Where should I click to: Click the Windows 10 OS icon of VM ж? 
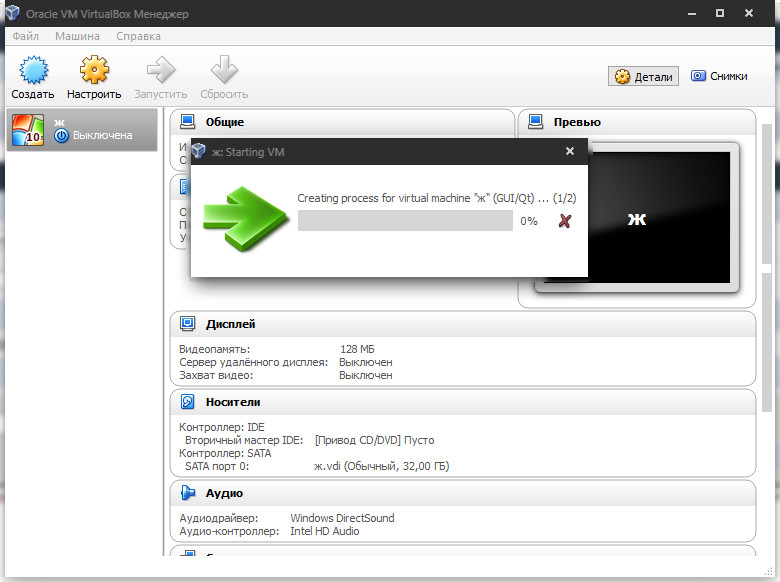[28, 130]
